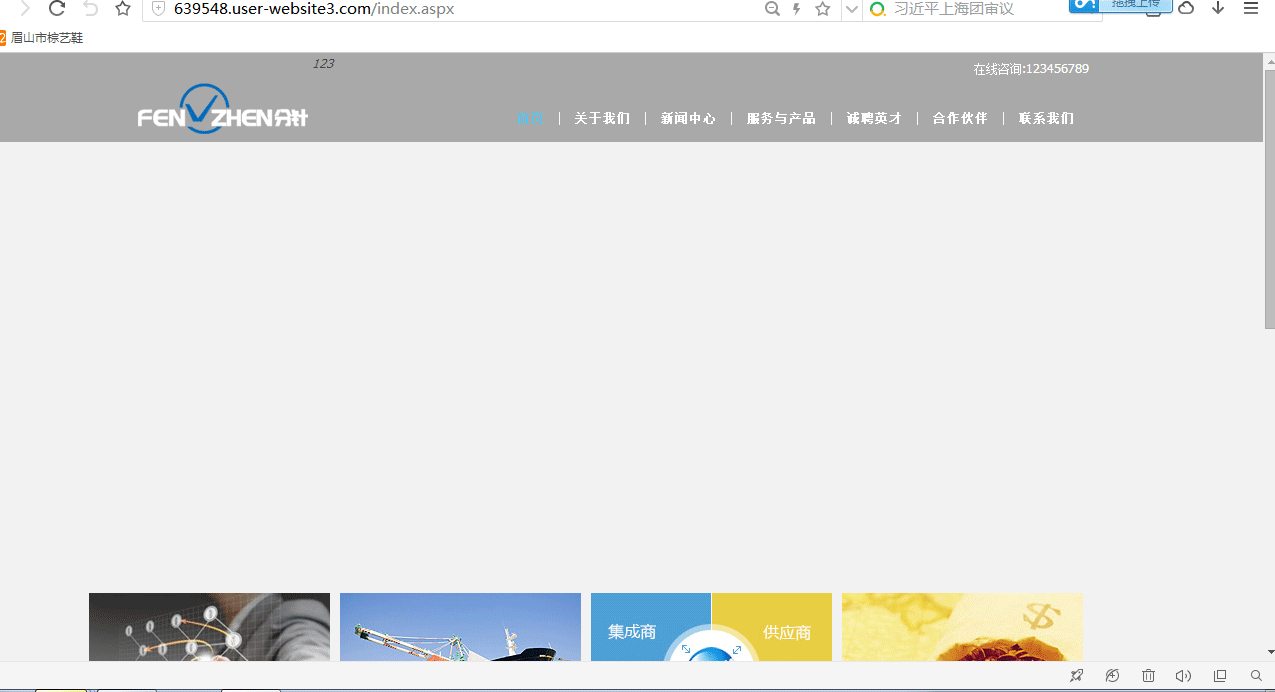Click the trash bin icon in status bar
The width and height of the screenshot is (1275, 692).
[x=1148, y=676]
